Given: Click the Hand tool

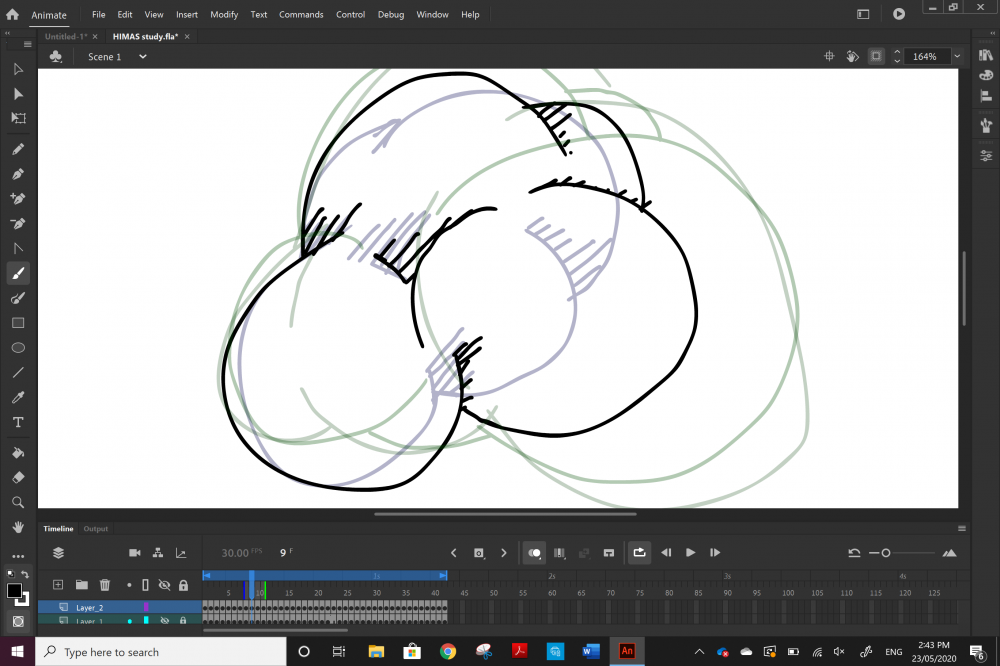Looking at the screenshot, I should [x=18, y=526].
